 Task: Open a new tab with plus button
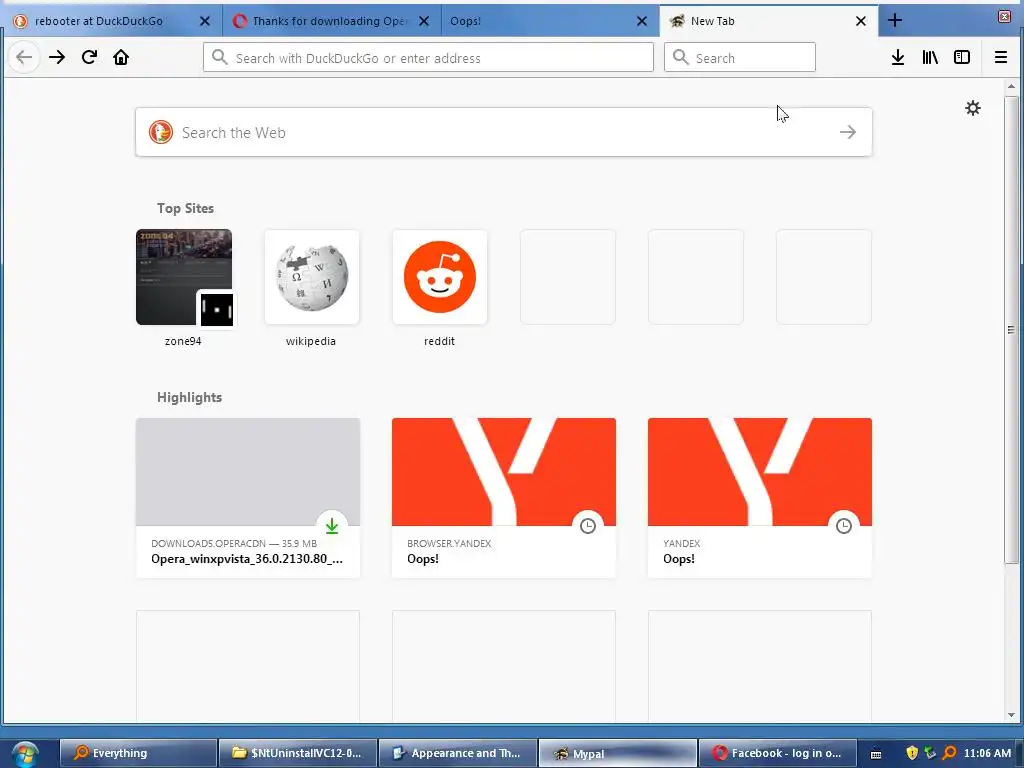895,21
